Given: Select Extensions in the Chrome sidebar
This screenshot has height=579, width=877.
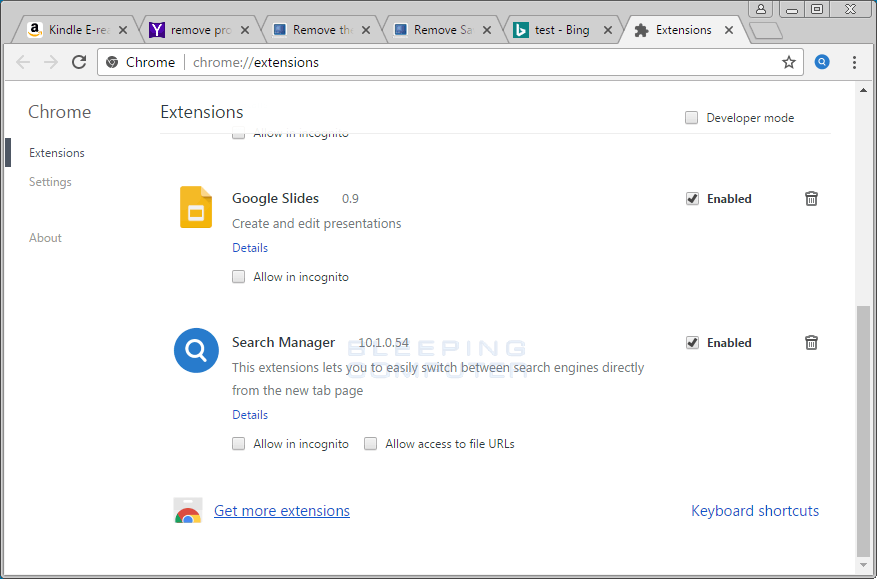Looking at the screenshot, I should (x=57, y=153).
